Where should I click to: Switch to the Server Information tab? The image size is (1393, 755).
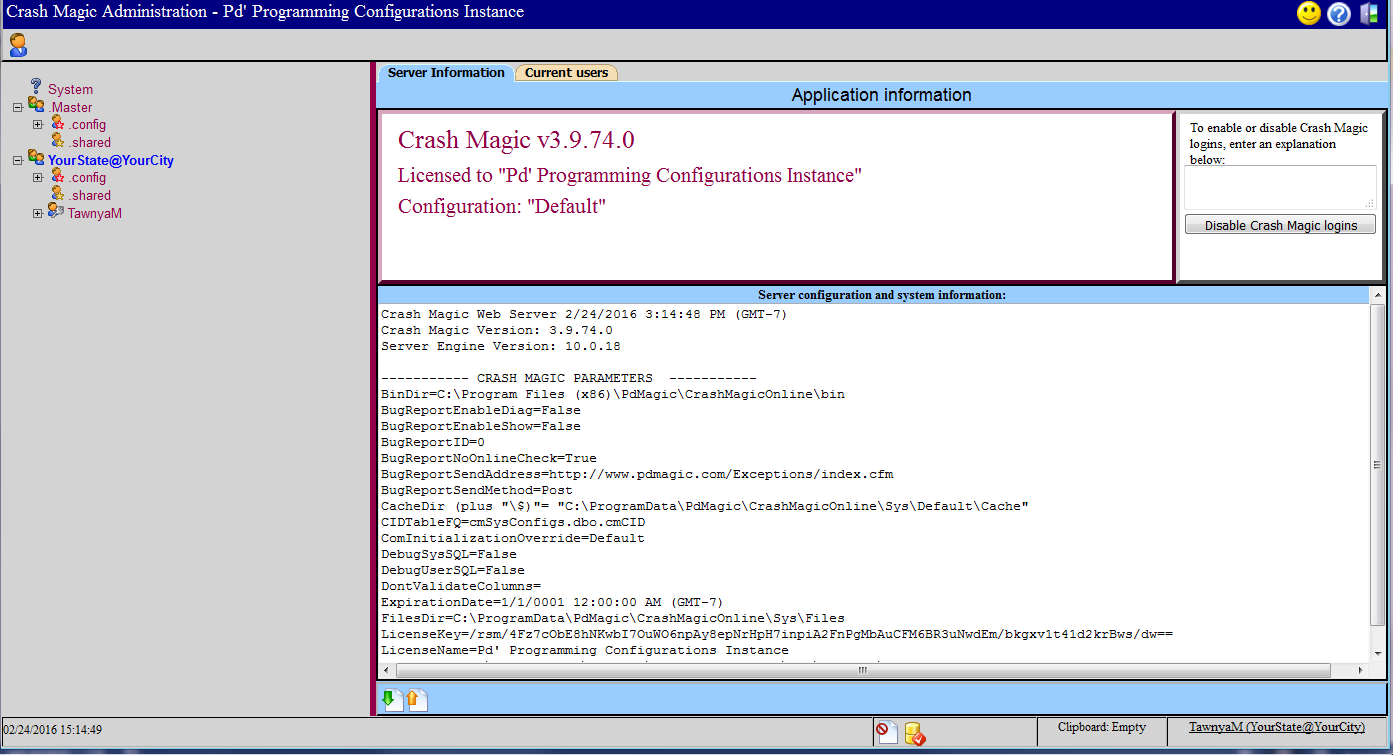coord(446,72)
